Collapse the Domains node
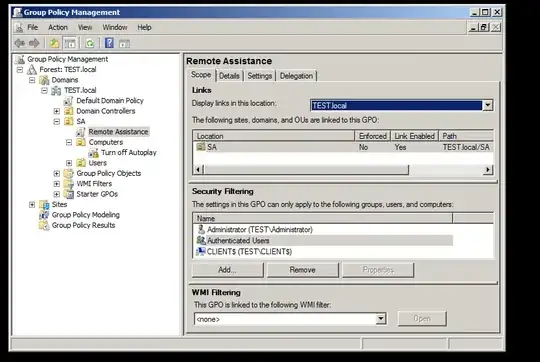Image resolution: width=540 pixels, height=362 pixels. point(32,80)
